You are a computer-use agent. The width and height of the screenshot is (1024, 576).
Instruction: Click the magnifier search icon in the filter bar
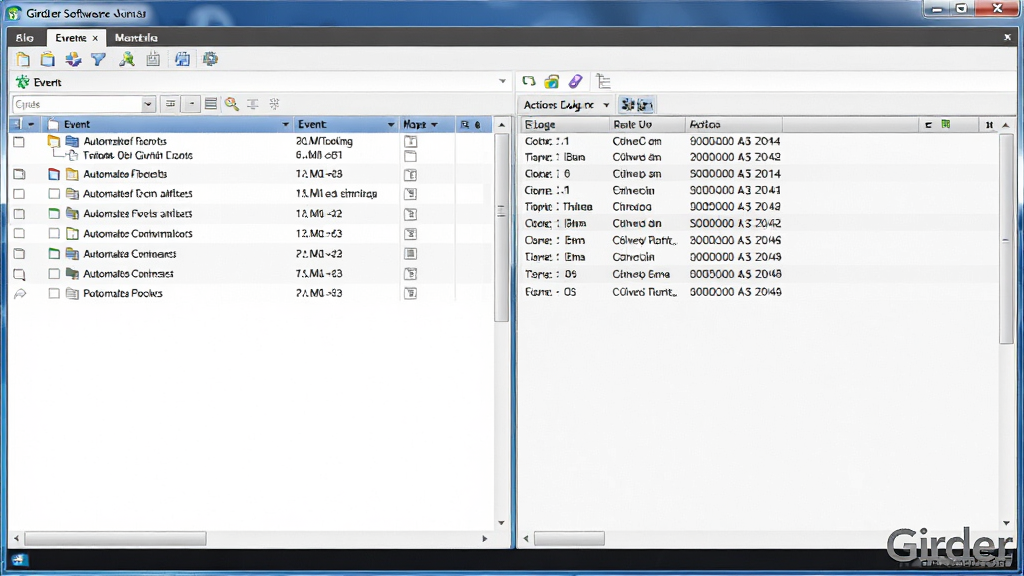[232, 104]
